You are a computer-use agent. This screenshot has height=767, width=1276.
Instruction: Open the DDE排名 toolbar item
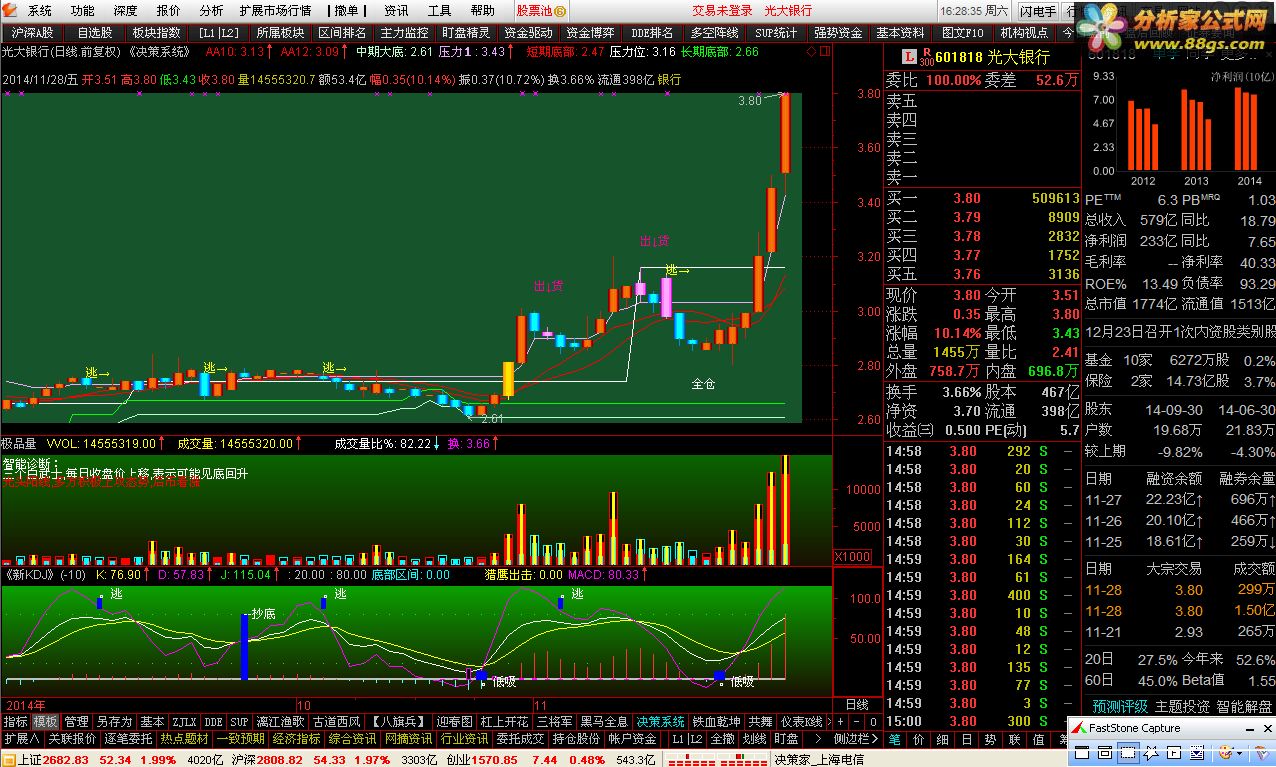[652, 32]
